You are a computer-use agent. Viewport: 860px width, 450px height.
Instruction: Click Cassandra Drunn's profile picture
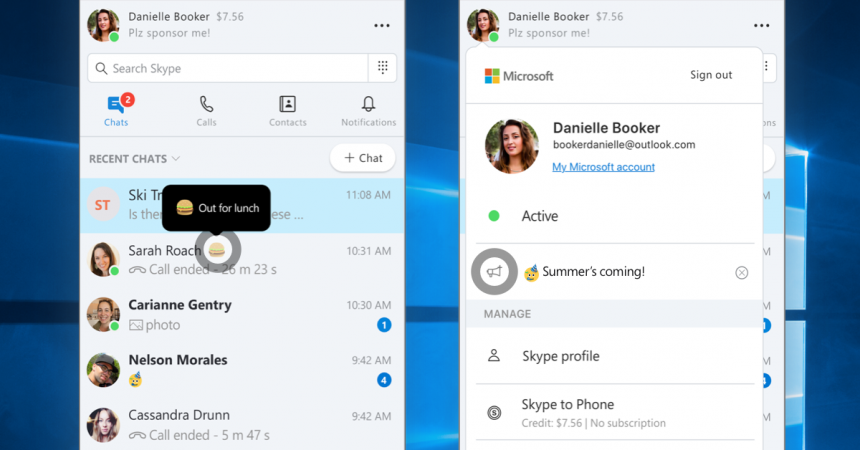point(103,425)
